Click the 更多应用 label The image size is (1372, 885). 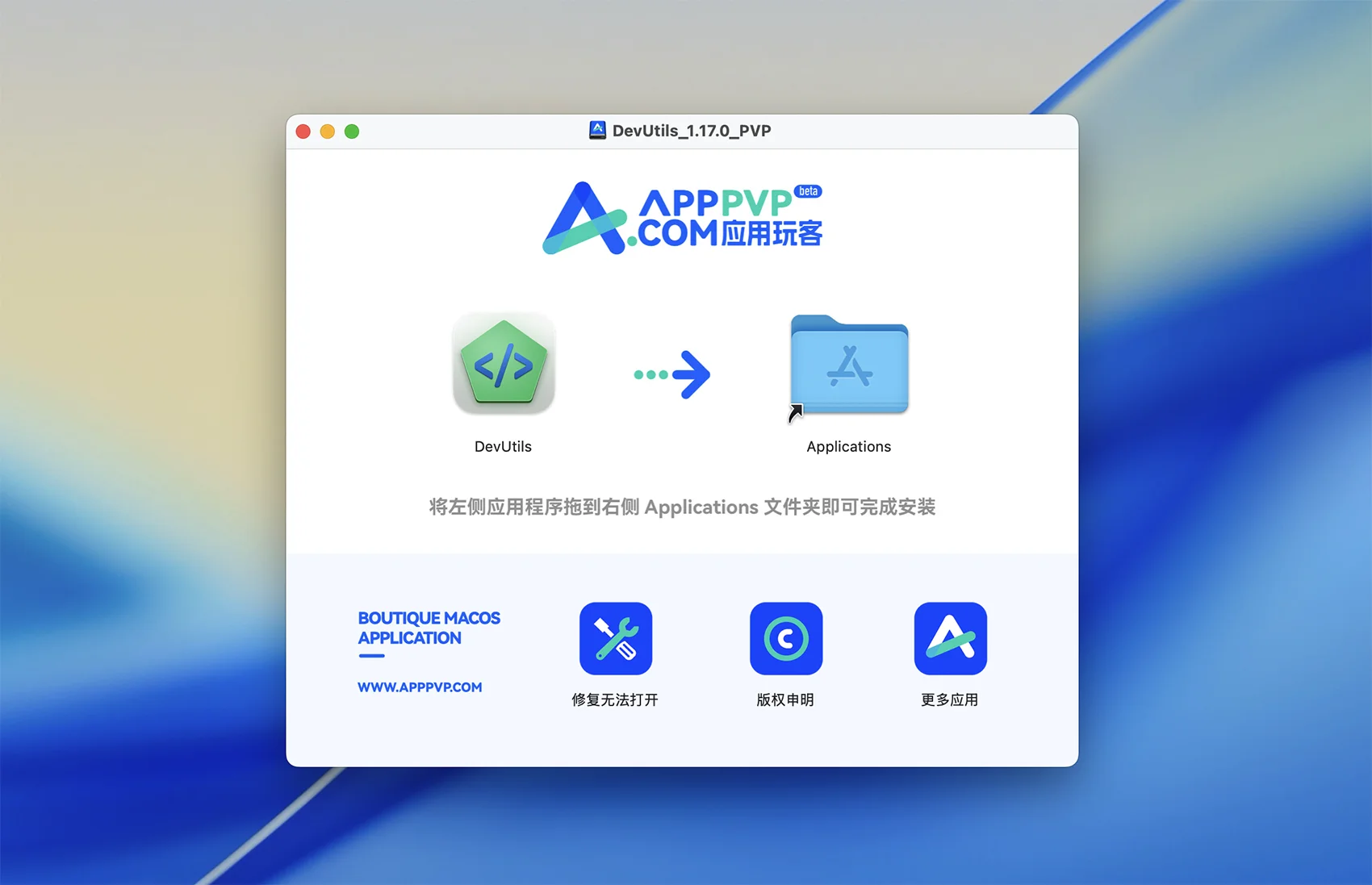(950, 699)
